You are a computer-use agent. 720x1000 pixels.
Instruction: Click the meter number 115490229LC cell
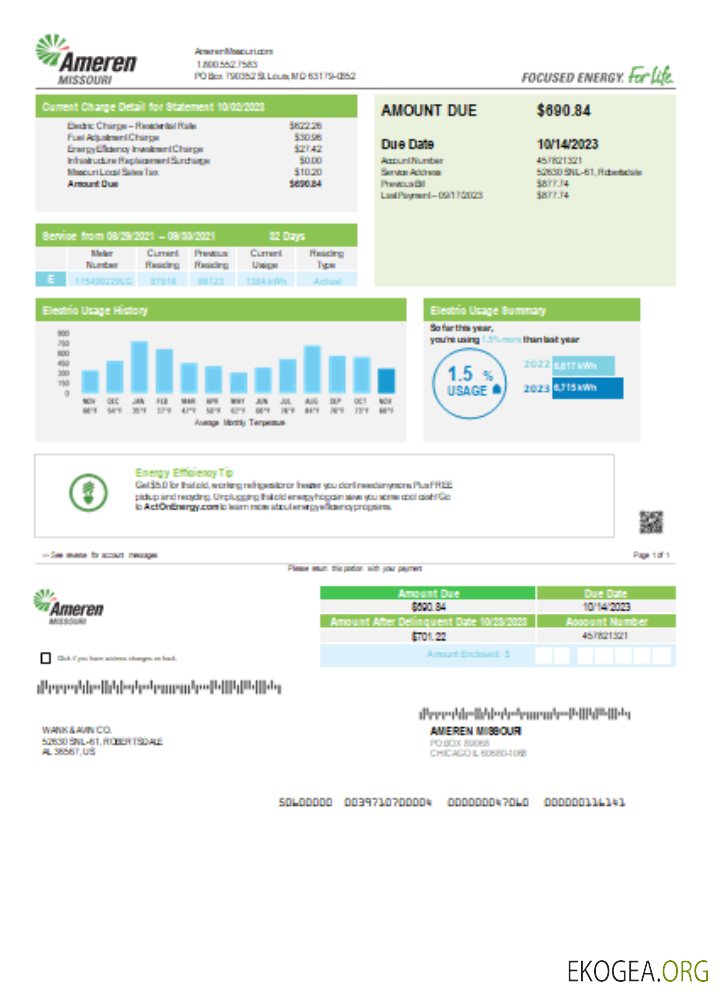(x=103, y=281)
